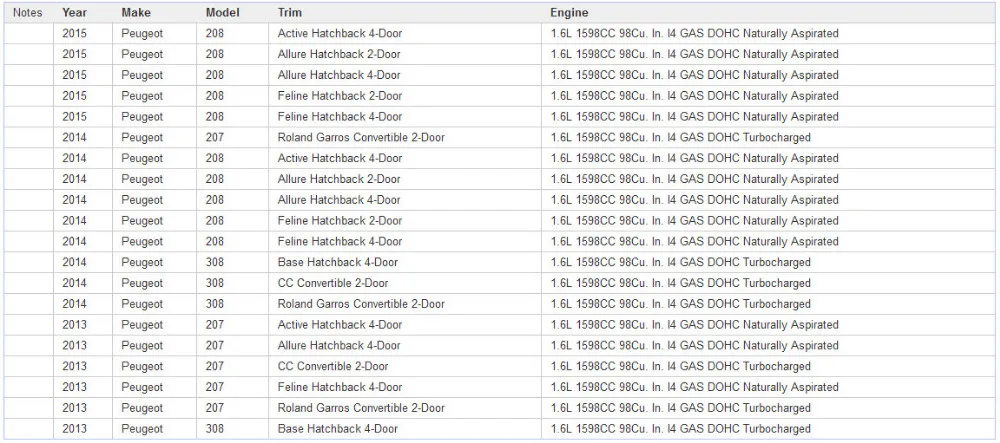Image resolution: width=1000 pixels, height=443 pixels.
Task: Select trim 'Active Hatchback 4-Door' for 2014 208
Action: tap(340, 158)
